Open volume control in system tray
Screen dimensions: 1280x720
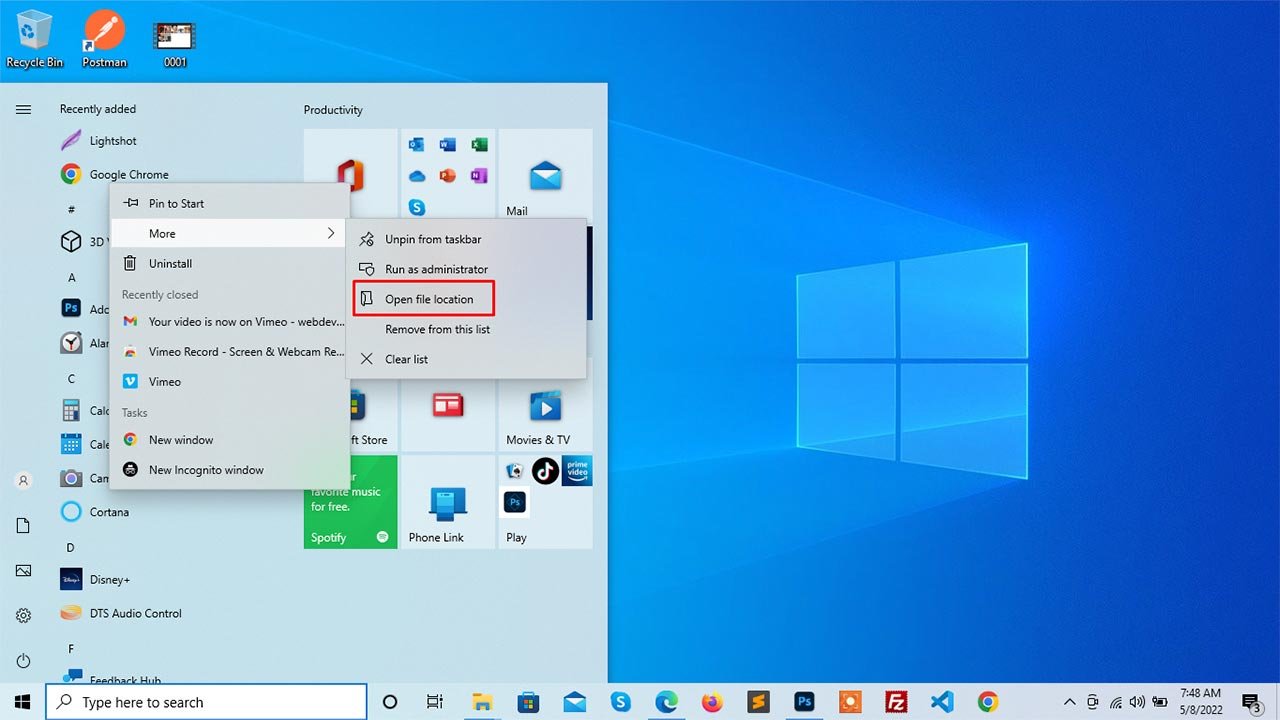tap(1138, 702)
